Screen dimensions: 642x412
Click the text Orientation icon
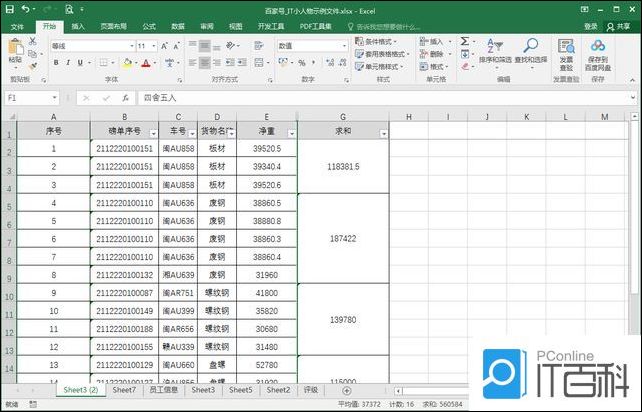coord(231,45)
